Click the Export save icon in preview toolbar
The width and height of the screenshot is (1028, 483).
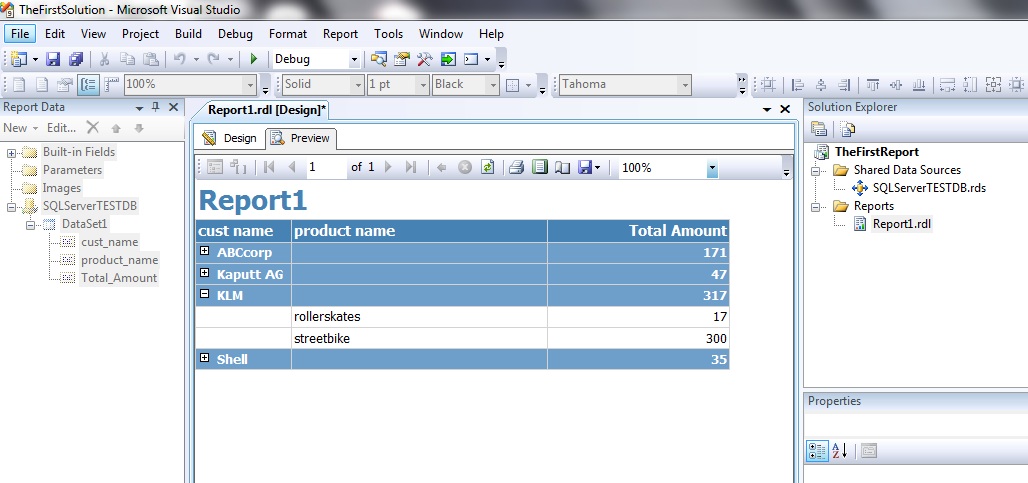click(585, 168)
